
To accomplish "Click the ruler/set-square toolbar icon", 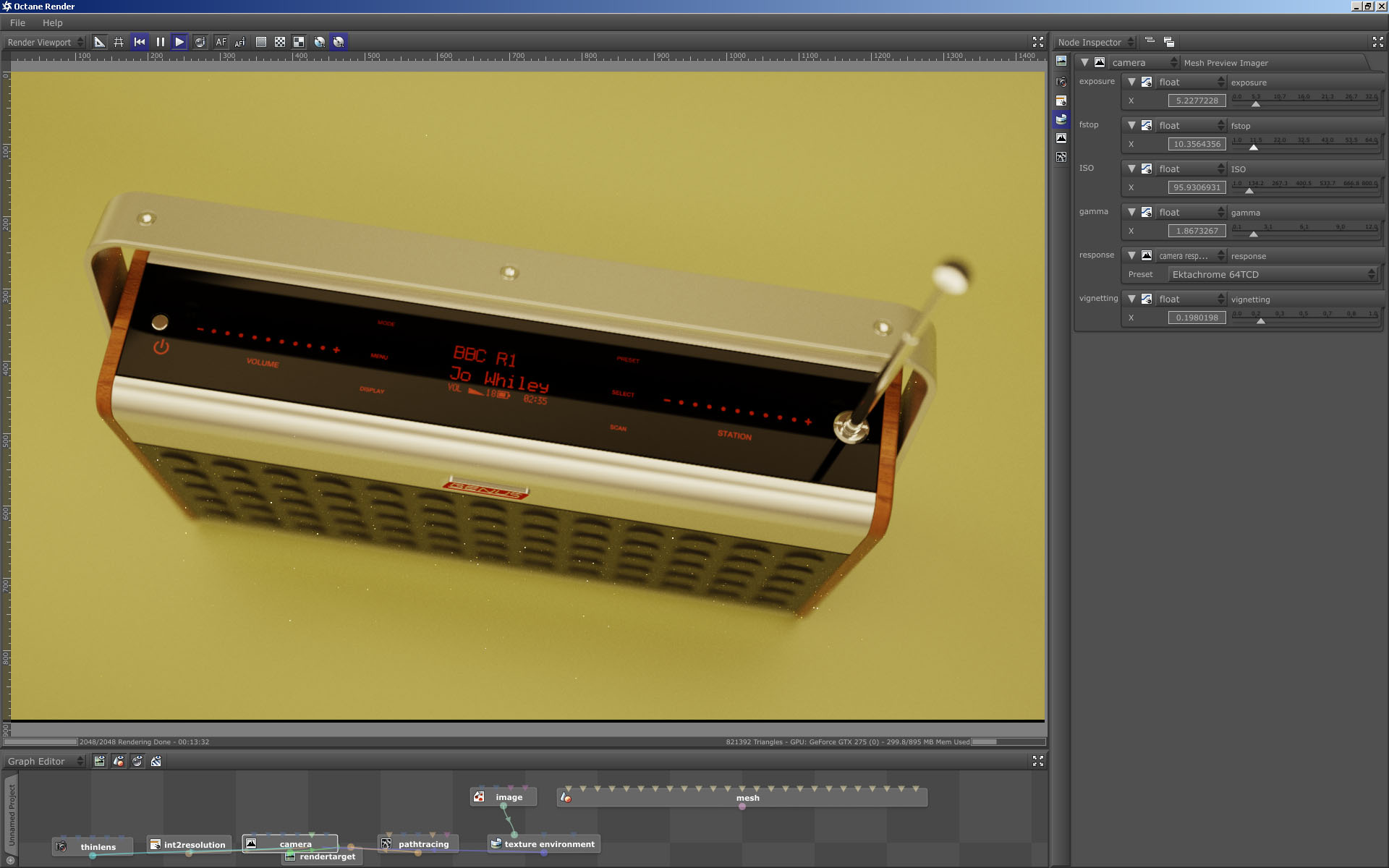I will coord(100,42).
